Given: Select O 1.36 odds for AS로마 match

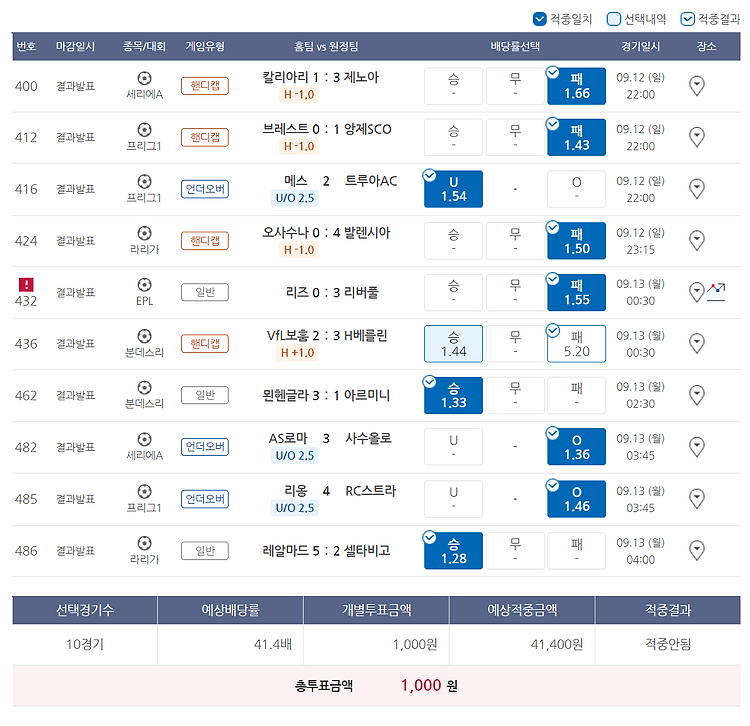Looking at the screenshot, I should tap(576, 447).
